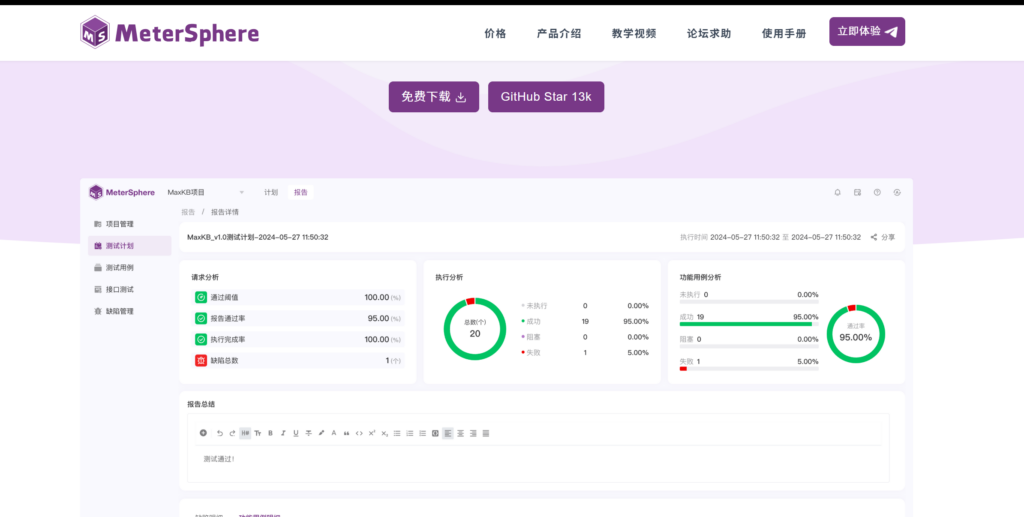Screen dimensions: 1024x517
Task: Click the 缺陷总数 red bug icon
Action: coord(201,360)
